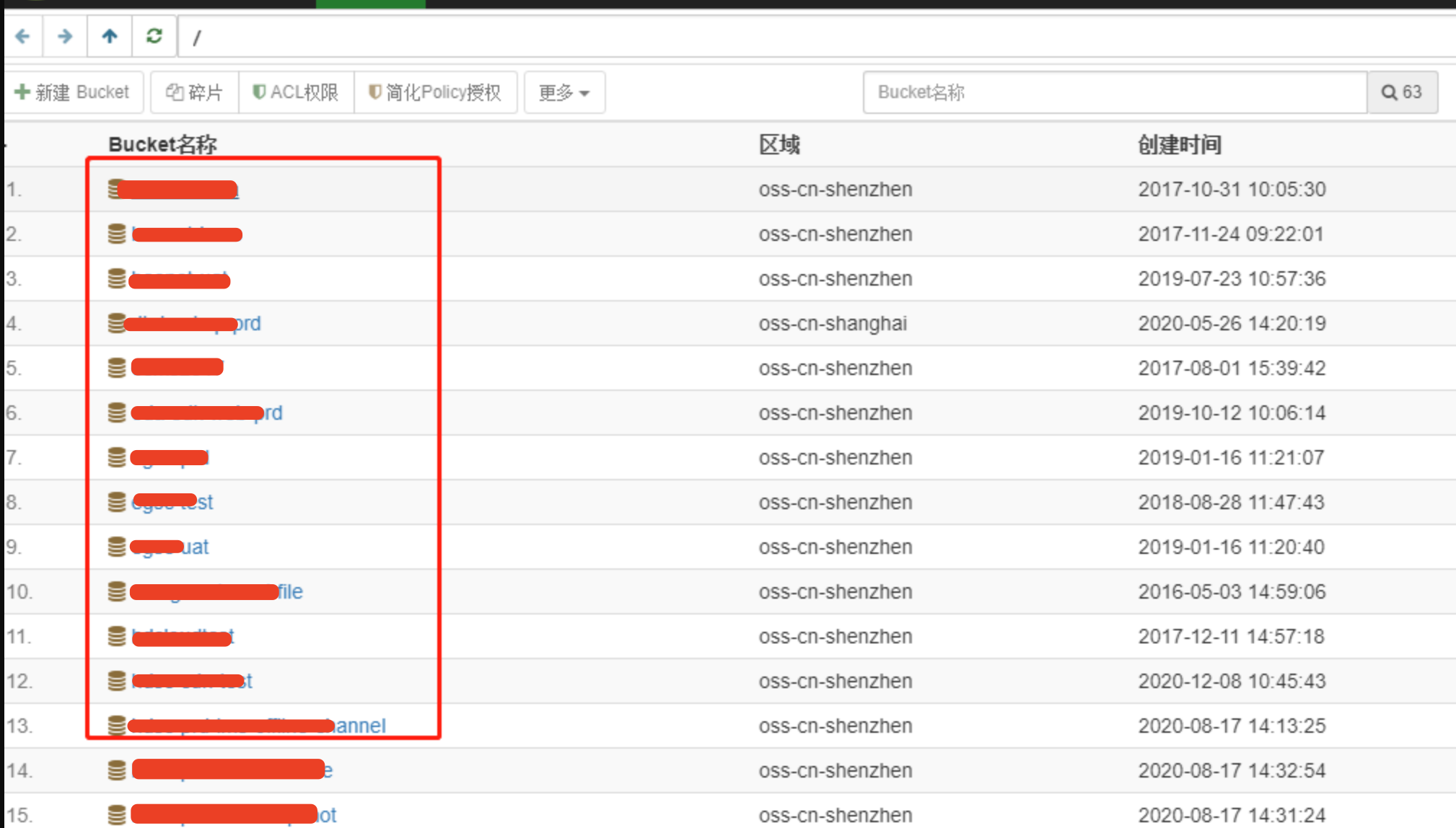Viewport: 1456px width, 828px height.
Task: Refresh the bucket list
Action: 154,36
